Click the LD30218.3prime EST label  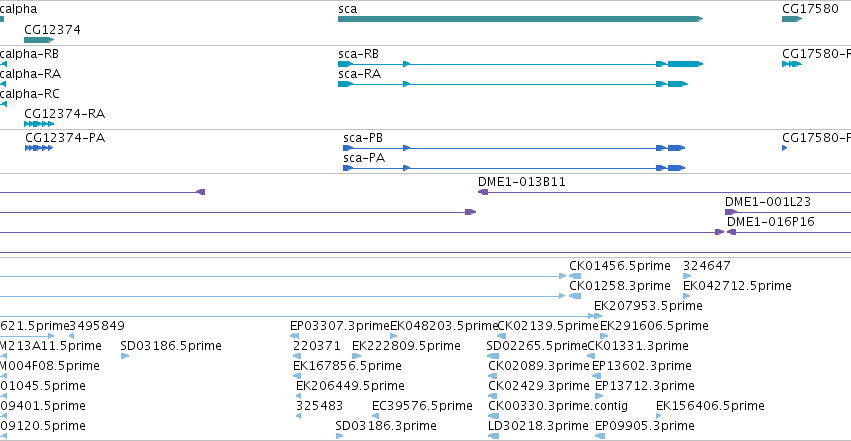[x=538, y=426]
